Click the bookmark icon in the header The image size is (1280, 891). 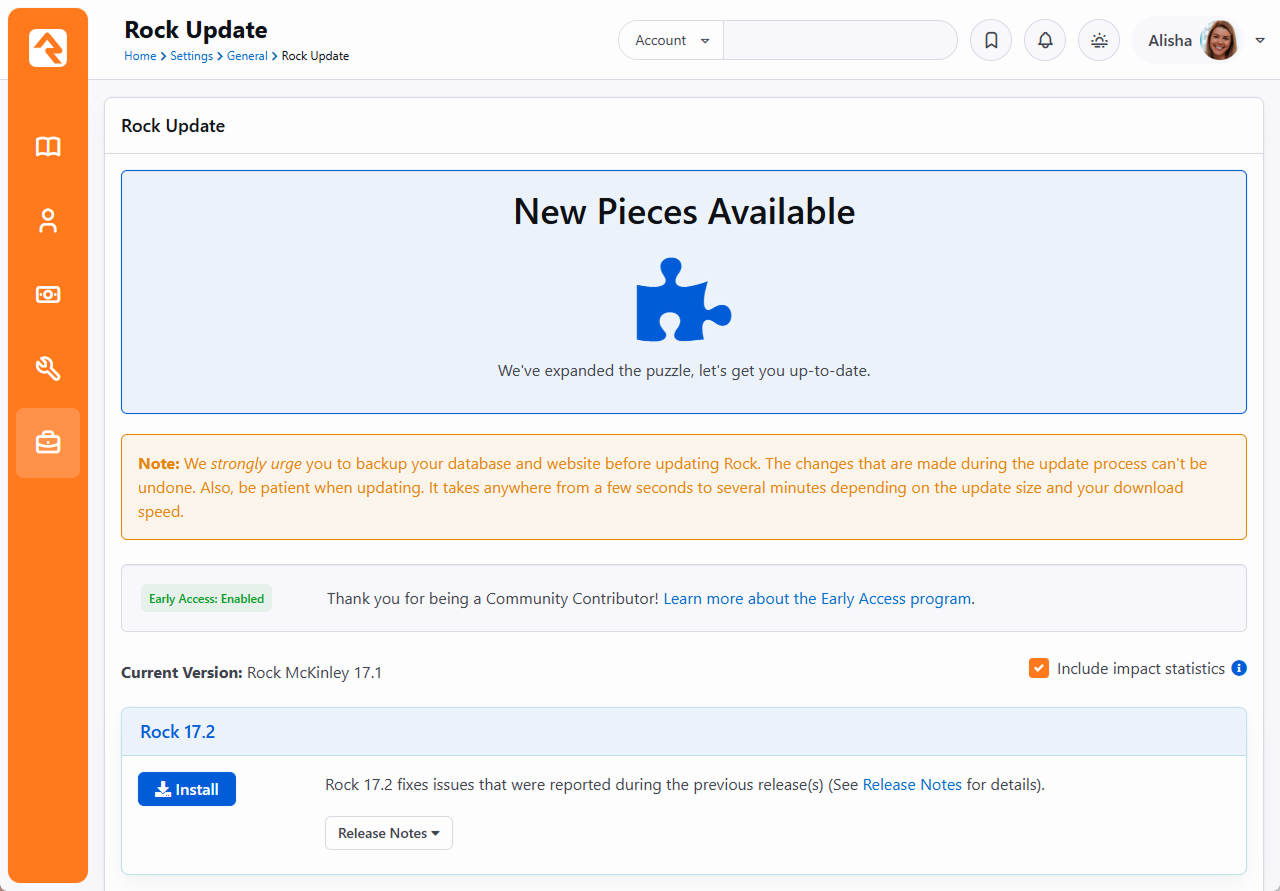coord(991,41)
